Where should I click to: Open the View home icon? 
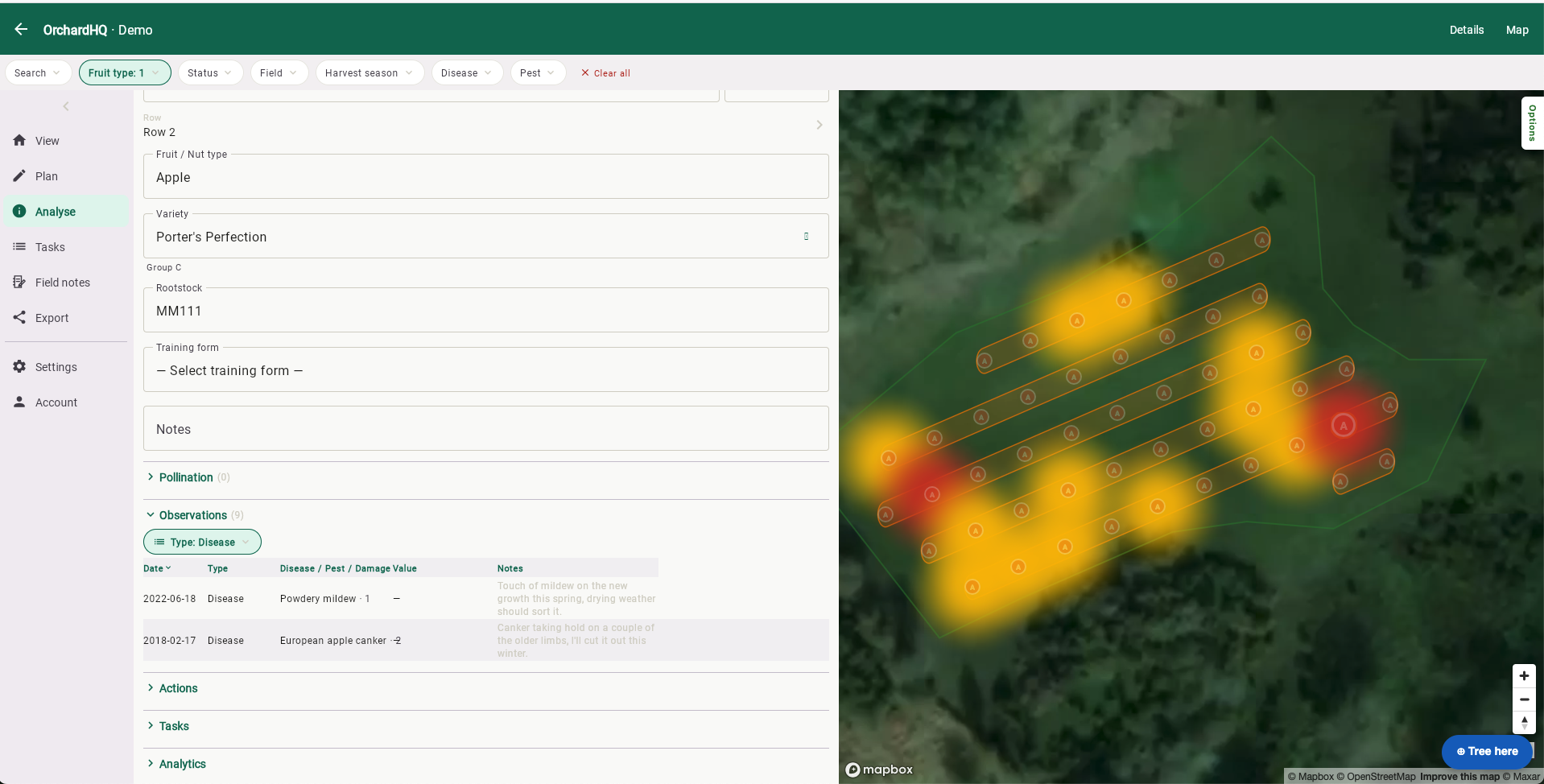[19, 140]
